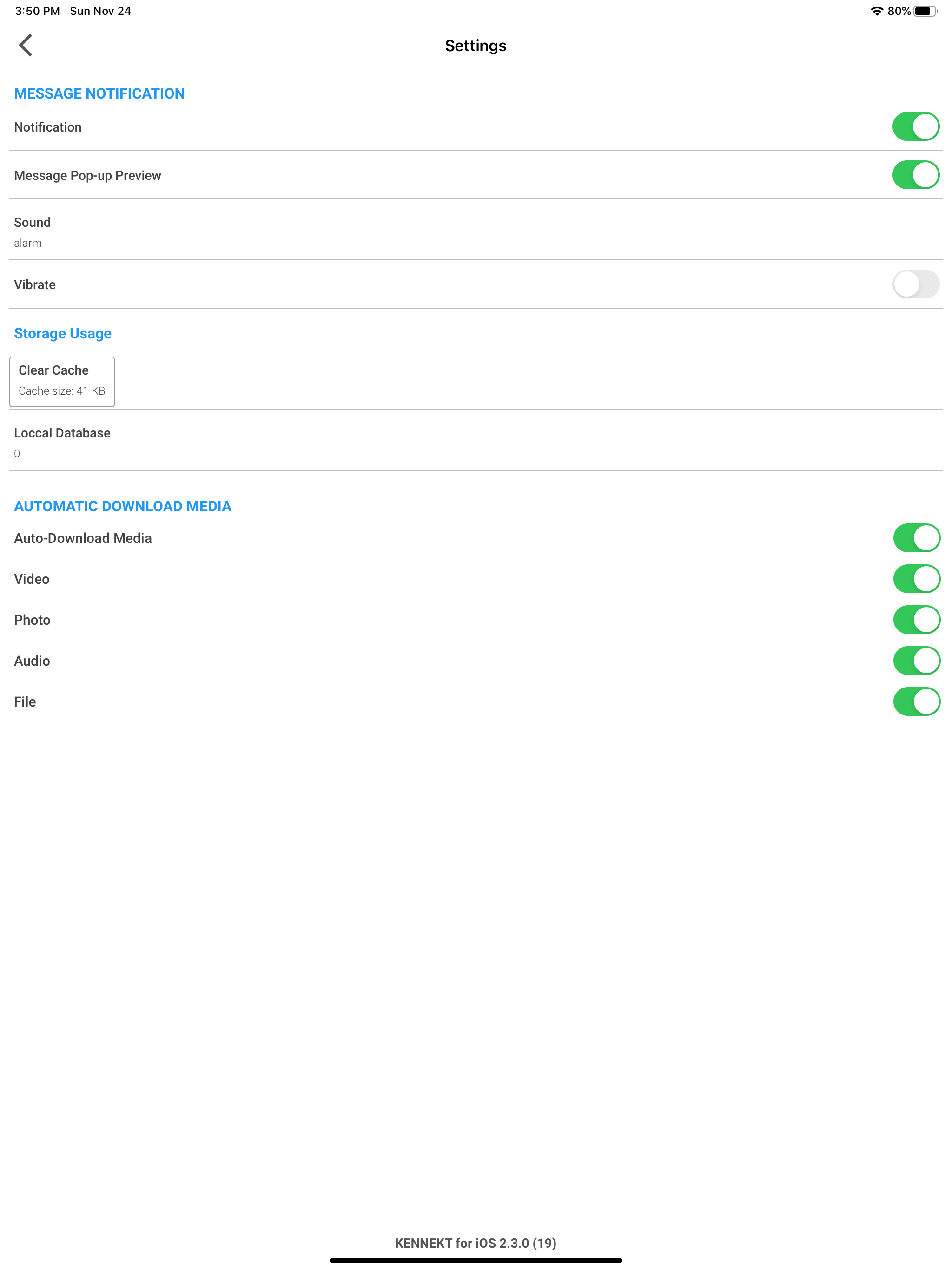
Task: Disable File auto-download switch
Action: tap(916, 701)
